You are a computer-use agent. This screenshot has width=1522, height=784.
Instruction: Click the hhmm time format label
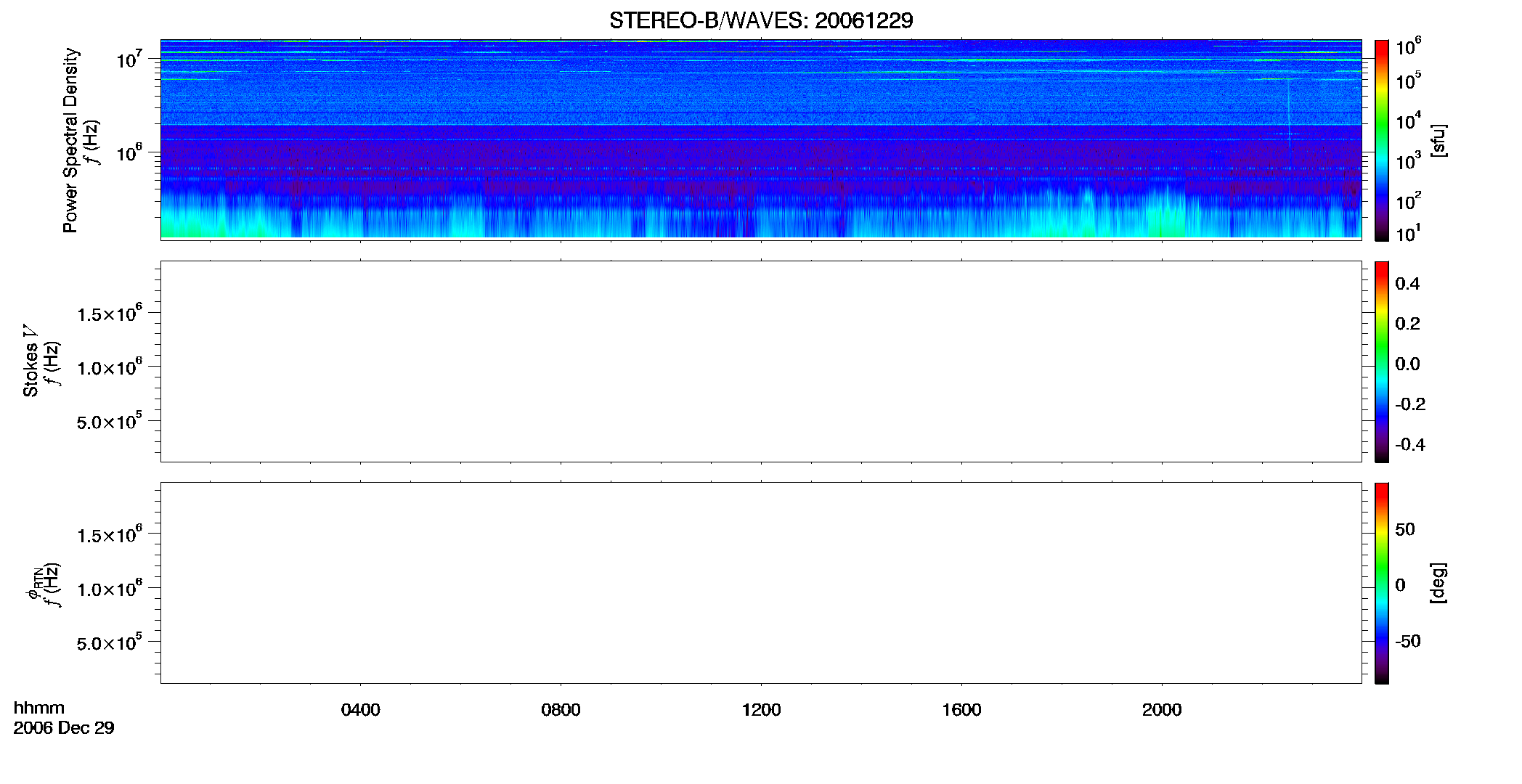click(x=39, y=709)
